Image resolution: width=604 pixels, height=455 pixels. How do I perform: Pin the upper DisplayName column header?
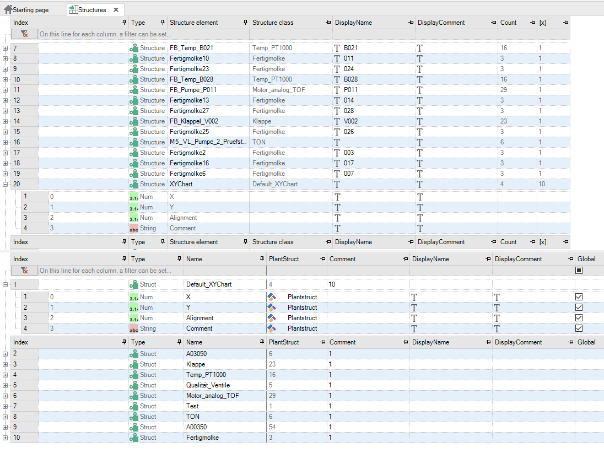click(411, 23)
